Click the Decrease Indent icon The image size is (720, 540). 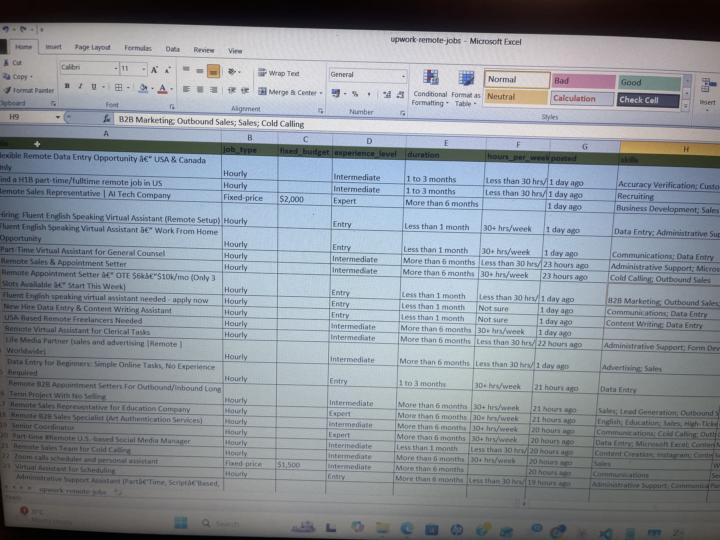[x=232, y=90]
